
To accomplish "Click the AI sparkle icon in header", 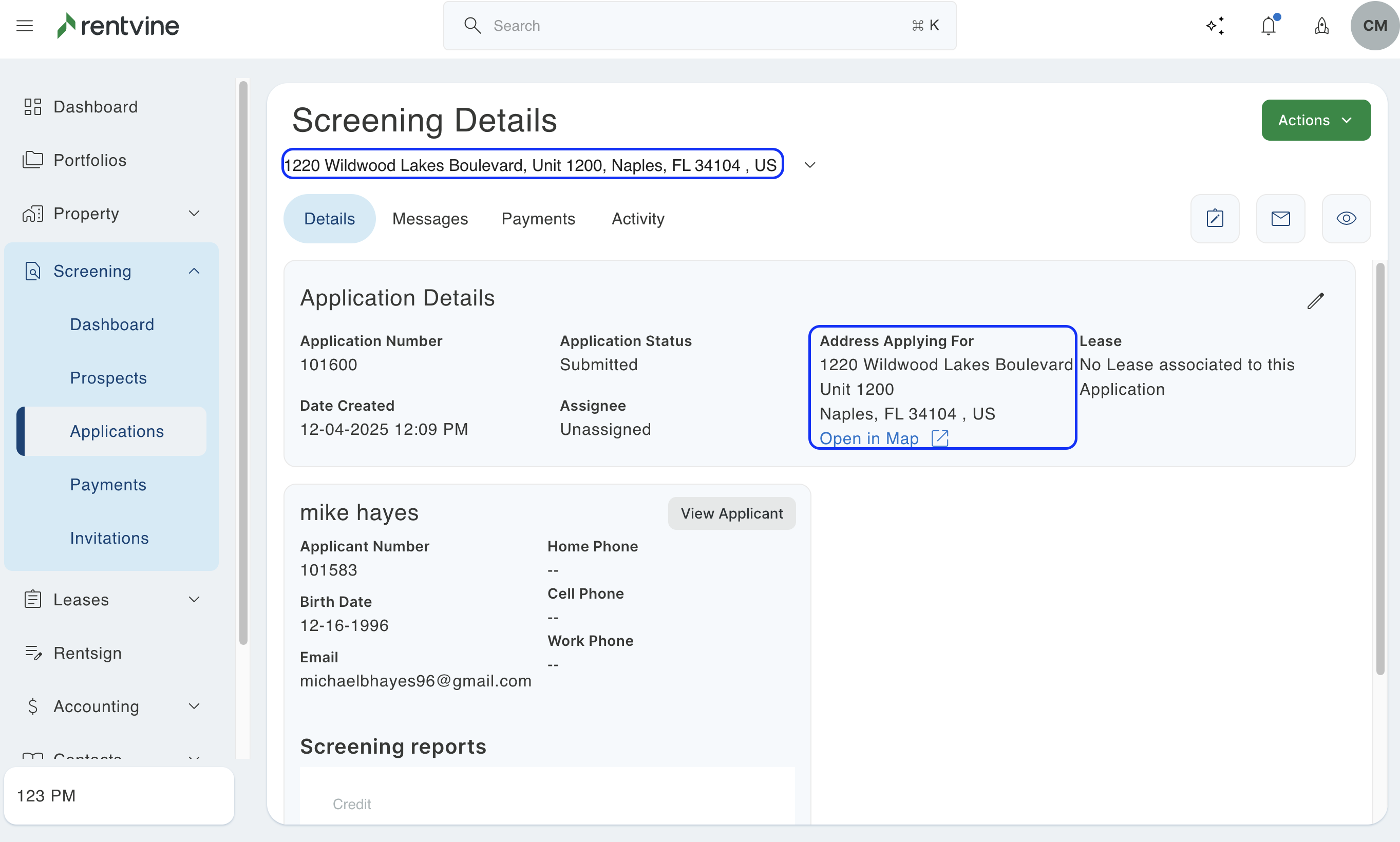I will pos(1215,26).
